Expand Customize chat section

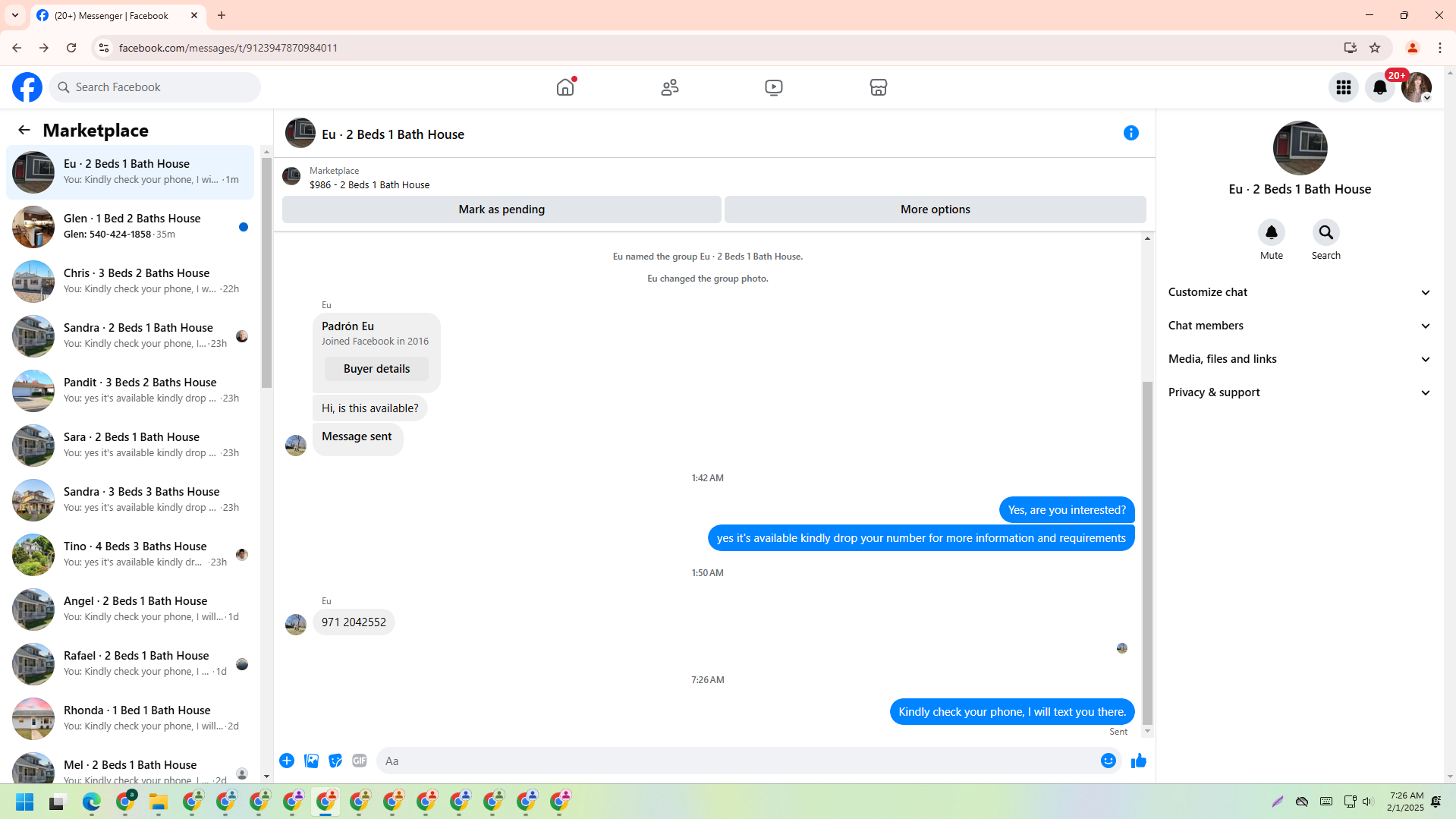coord(1299,292)
